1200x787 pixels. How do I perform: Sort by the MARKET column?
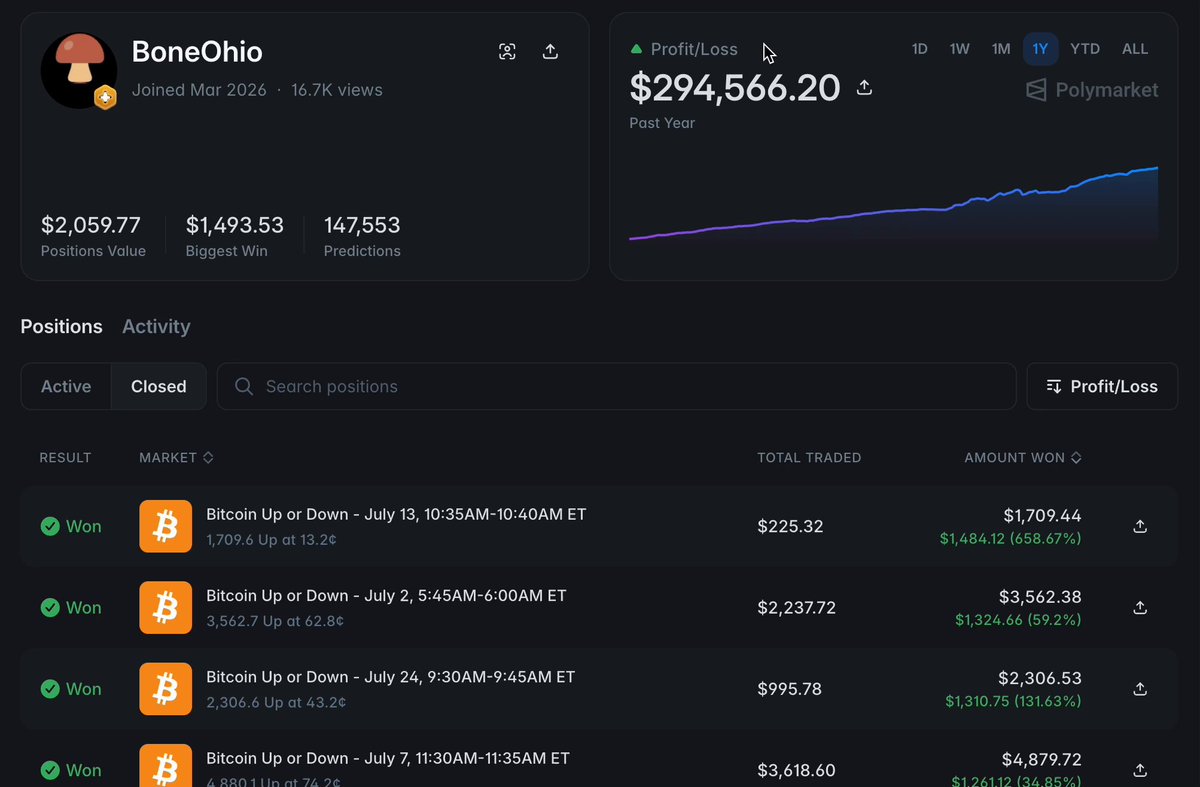[176, 458]
